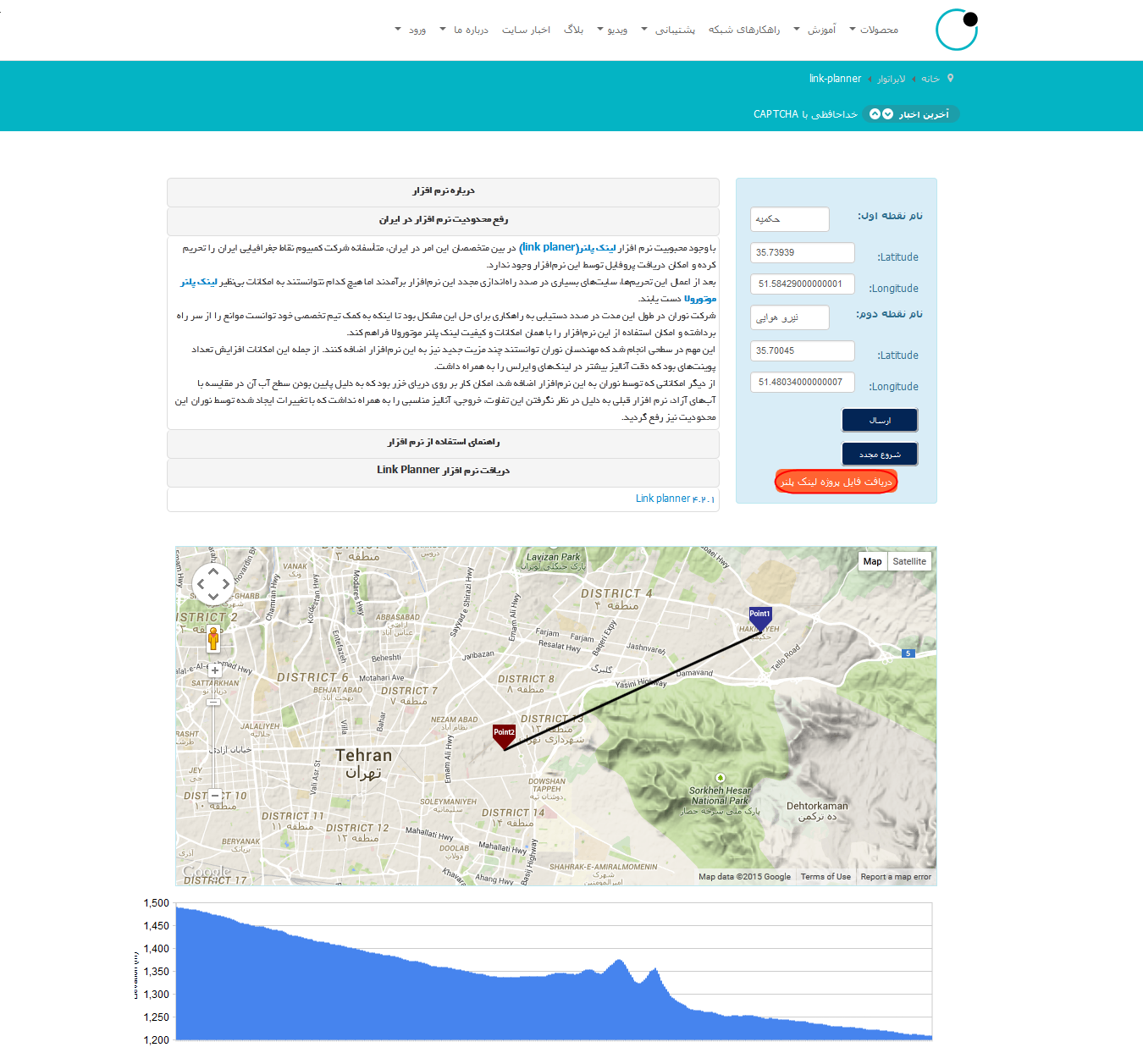Click the آخرین اخبار latest news label
The image size is (1143, 1064).
point(924,114)
